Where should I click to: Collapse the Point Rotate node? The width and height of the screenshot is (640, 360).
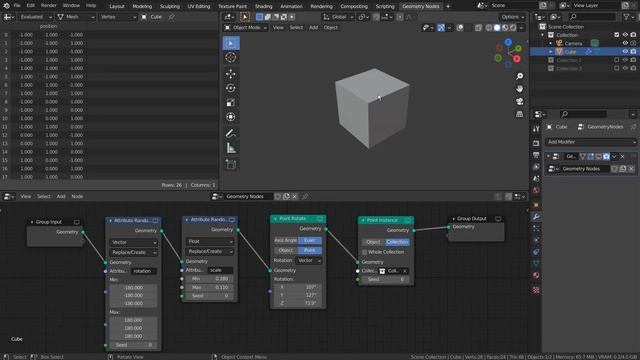click(275, 219)
